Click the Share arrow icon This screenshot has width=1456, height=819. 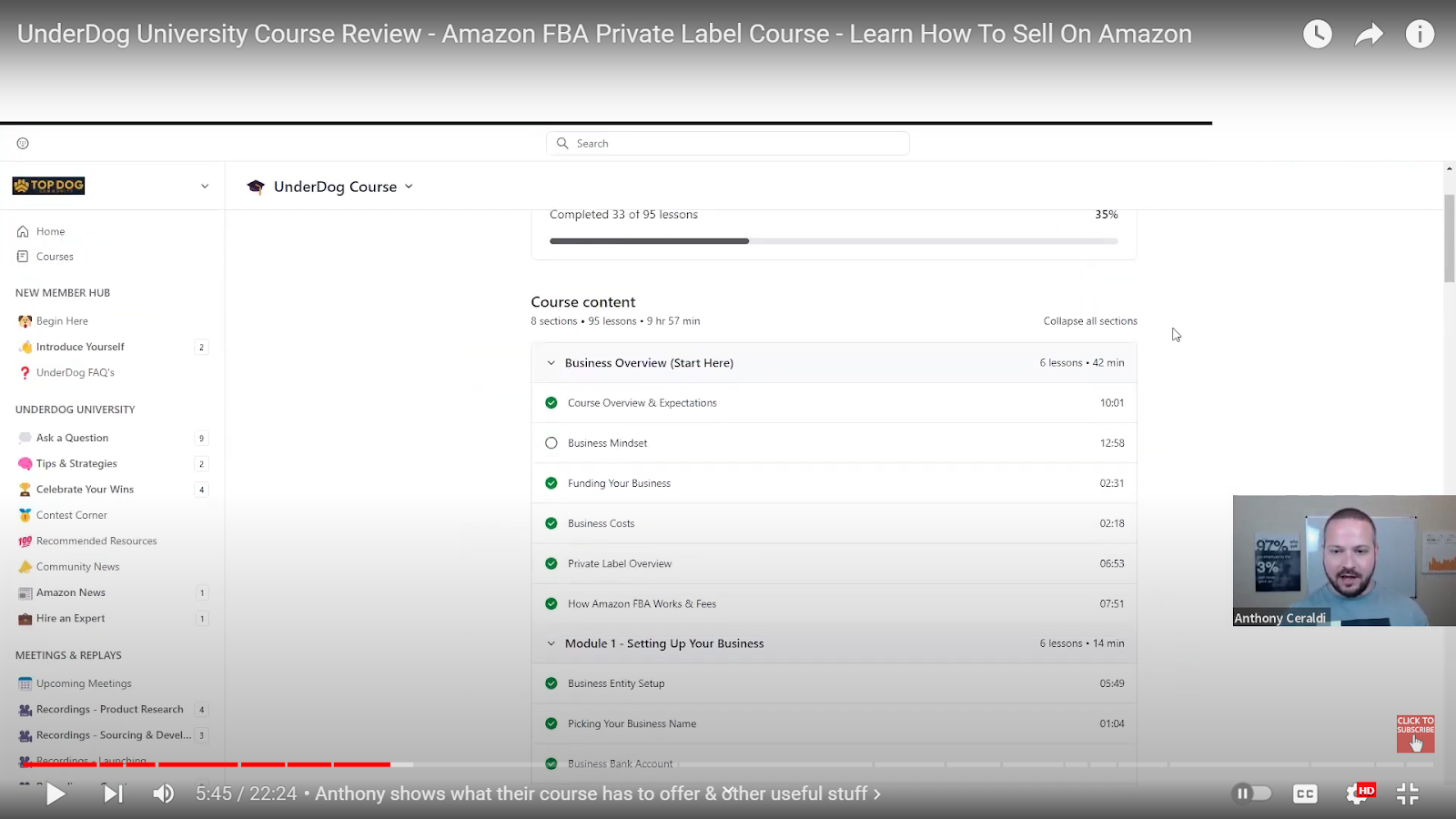click(1369, 35)
